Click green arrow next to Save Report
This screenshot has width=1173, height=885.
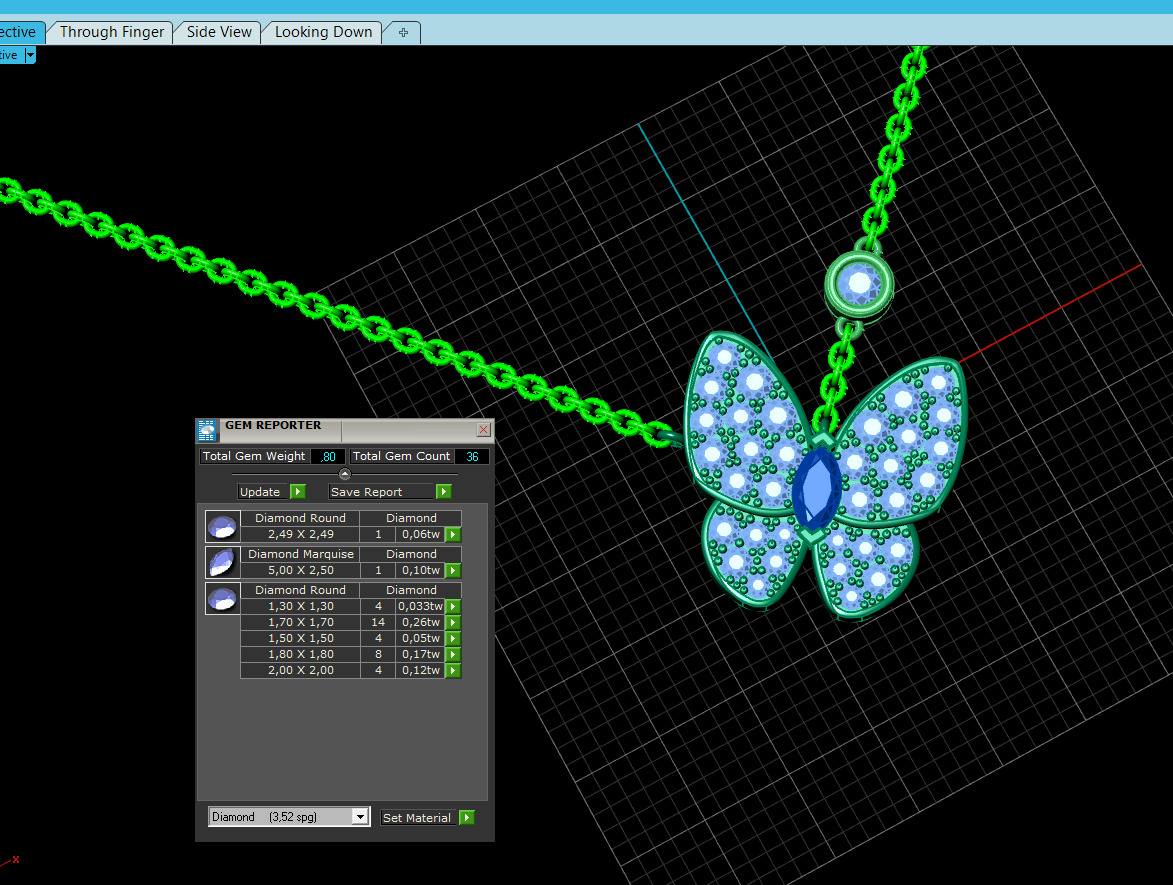[444, 492]
